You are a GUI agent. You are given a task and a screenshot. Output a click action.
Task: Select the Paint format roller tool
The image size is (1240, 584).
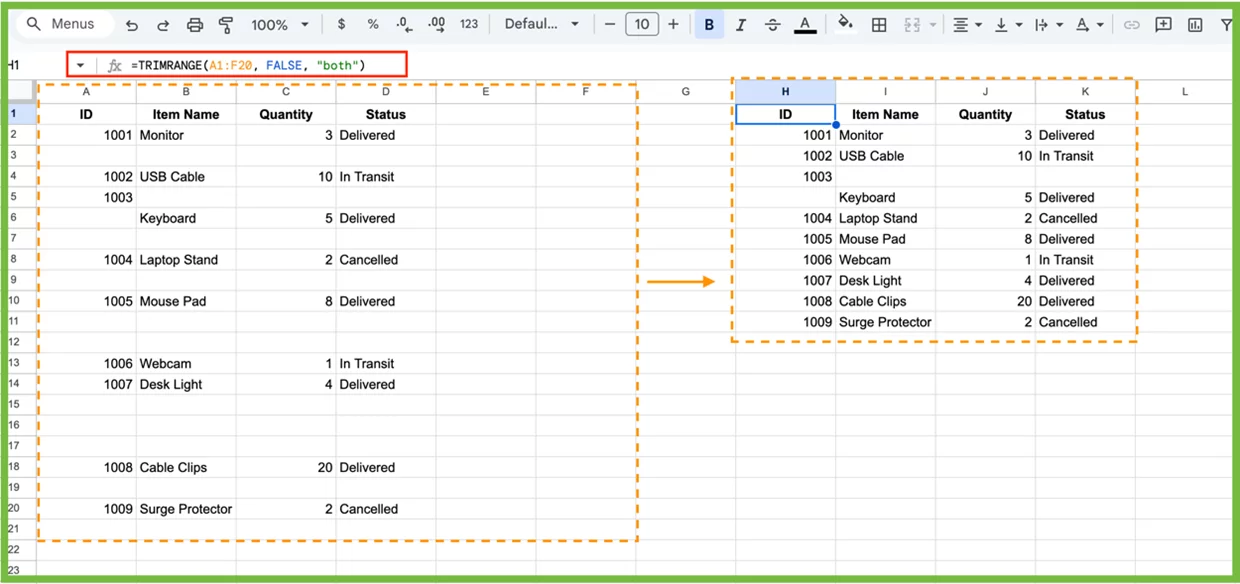pos(225,25)
